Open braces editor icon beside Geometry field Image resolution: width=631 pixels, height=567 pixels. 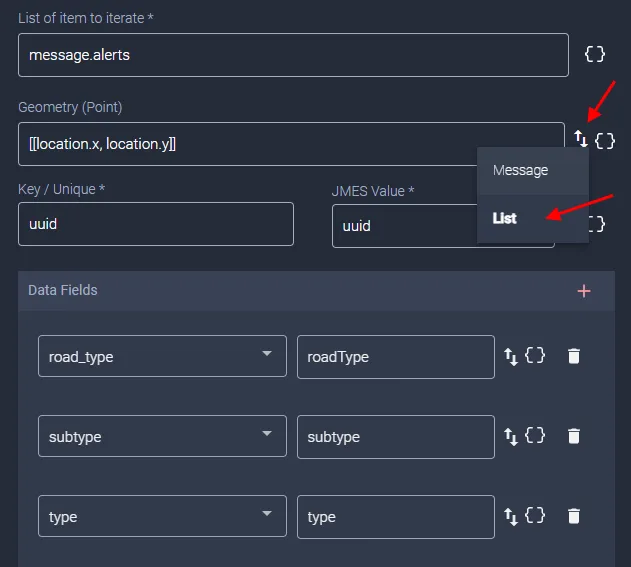click(x=605, y=141)
